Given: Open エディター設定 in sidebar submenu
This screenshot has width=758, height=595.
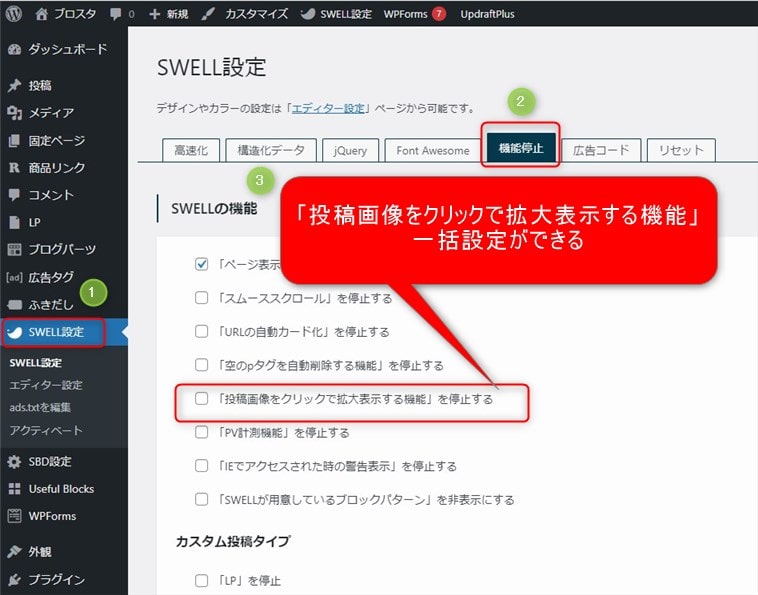Looking at the screenshot, I should pyautogui.click(x=46, y=385).
